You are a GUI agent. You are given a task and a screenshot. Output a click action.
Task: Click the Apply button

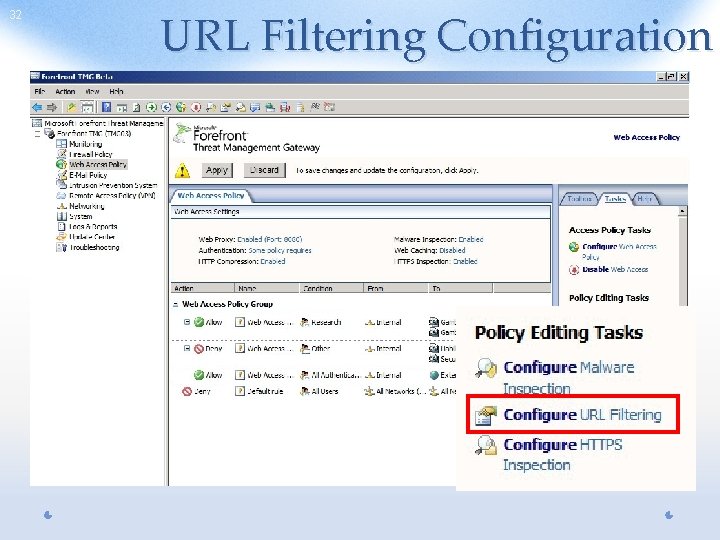tap(217, 170)
